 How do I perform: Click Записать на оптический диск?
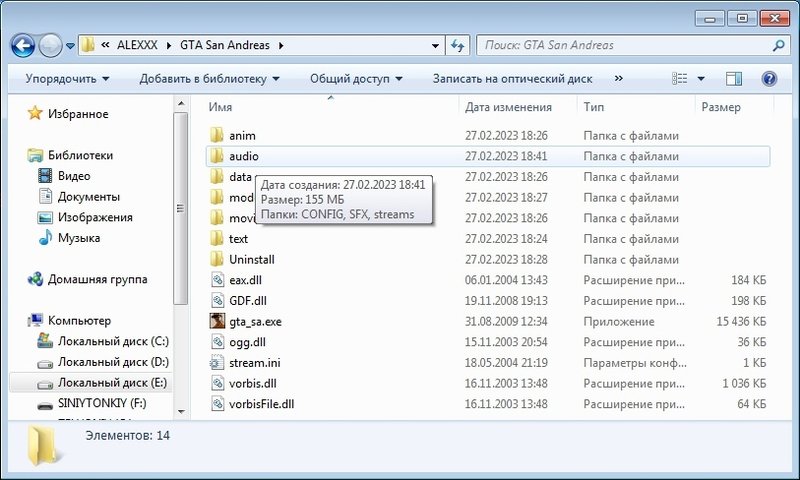pyautogui.click(x=512, y=79)
